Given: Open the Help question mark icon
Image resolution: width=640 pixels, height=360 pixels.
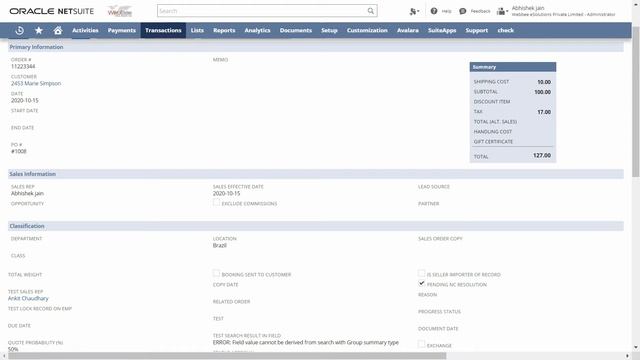Looking at the screenshot, I should click(x=434, y=11).
